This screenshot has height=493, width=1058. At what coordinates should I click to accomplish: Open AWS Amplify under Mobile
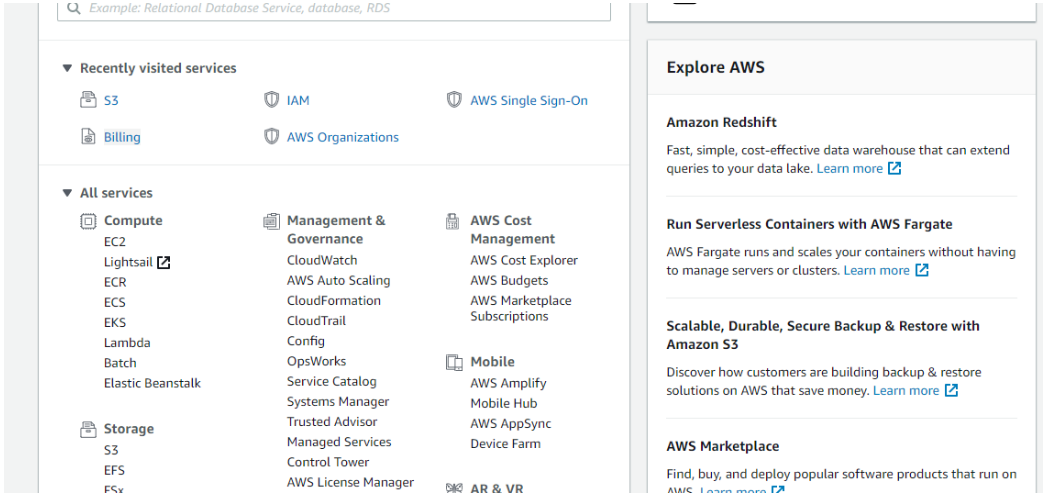tap(509, 383)
